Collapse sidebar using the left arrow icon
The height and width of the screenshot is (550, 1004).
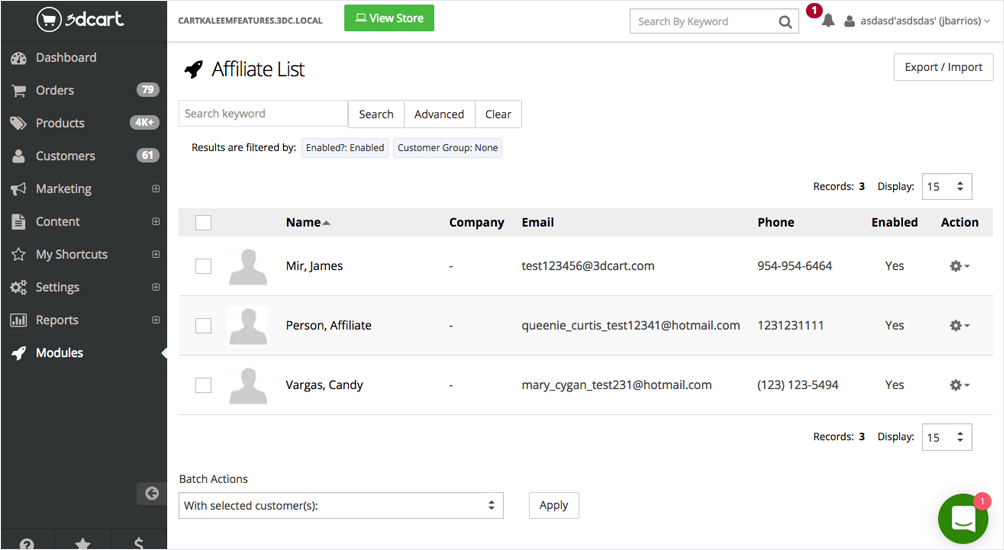(x=151, y=493)
